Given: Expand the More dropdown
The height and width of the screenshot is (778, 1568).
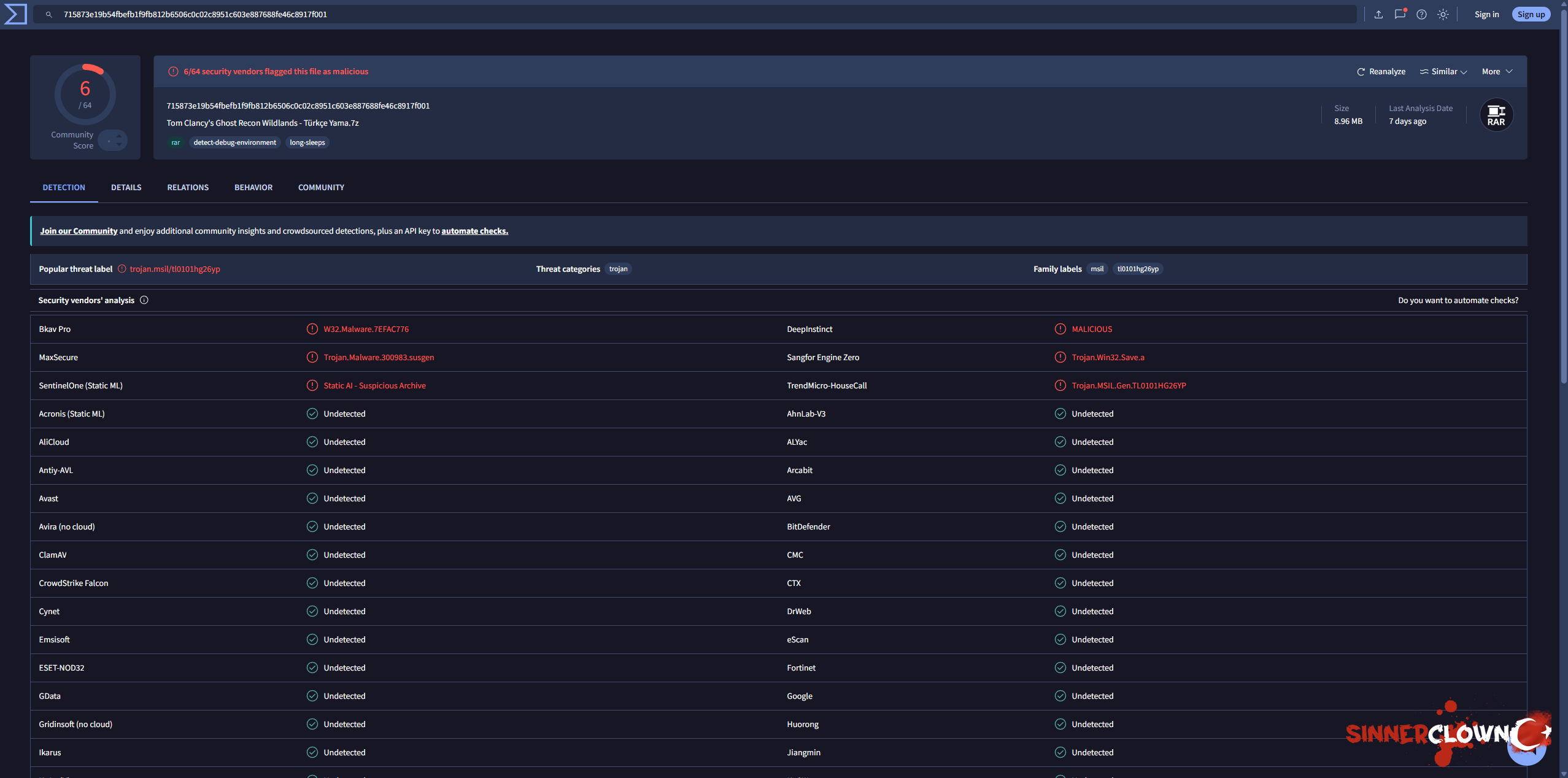Looking at the screenshot, I should click(1497, 71).
